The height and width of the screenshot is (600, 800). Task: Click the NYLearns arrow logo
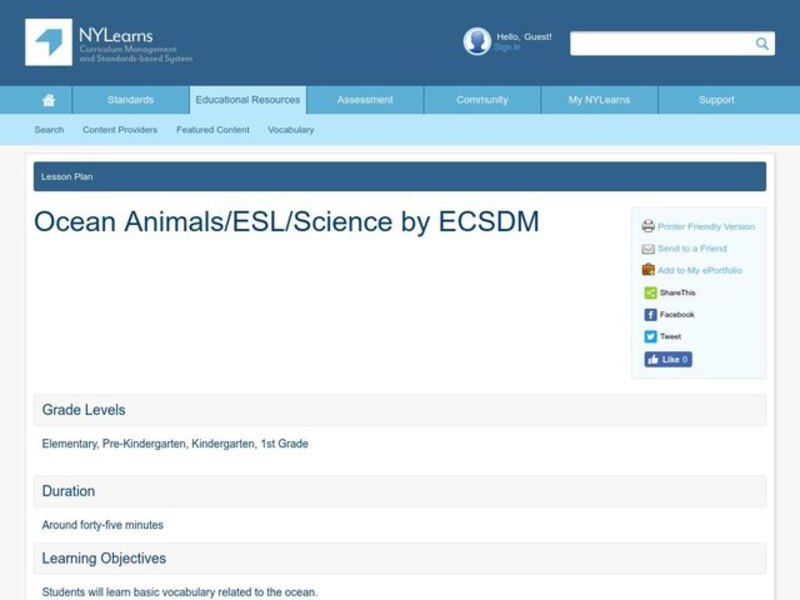(46, 42)
